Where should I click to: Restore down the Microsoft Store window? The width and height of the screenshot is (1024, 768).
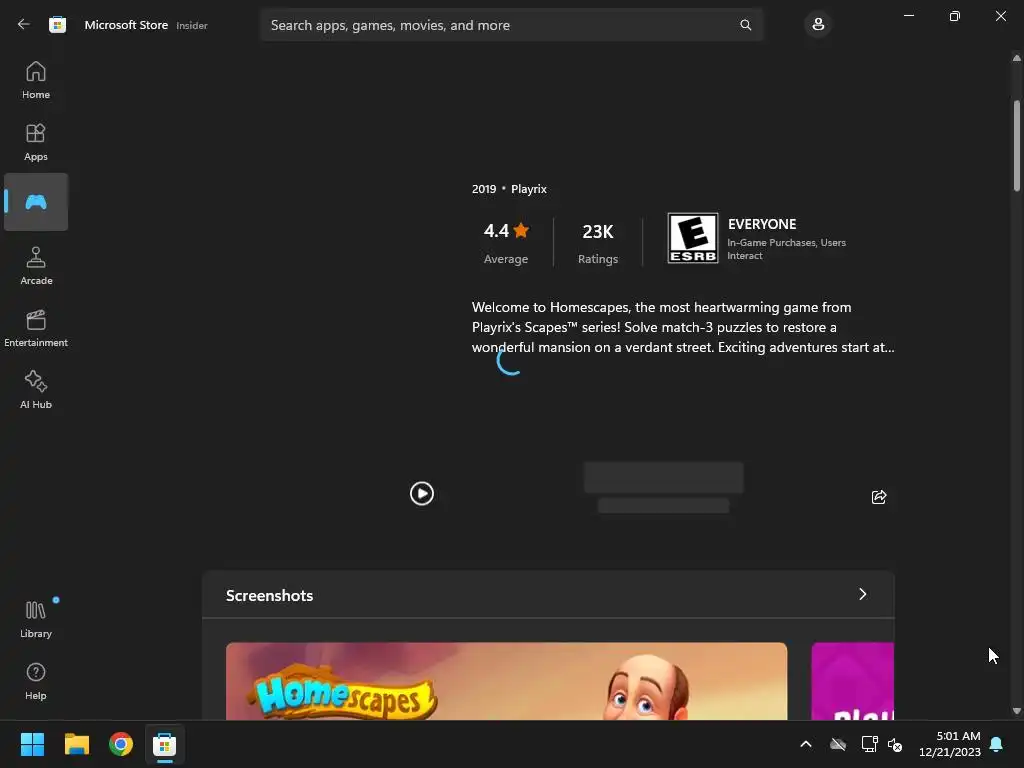[954, 16]
